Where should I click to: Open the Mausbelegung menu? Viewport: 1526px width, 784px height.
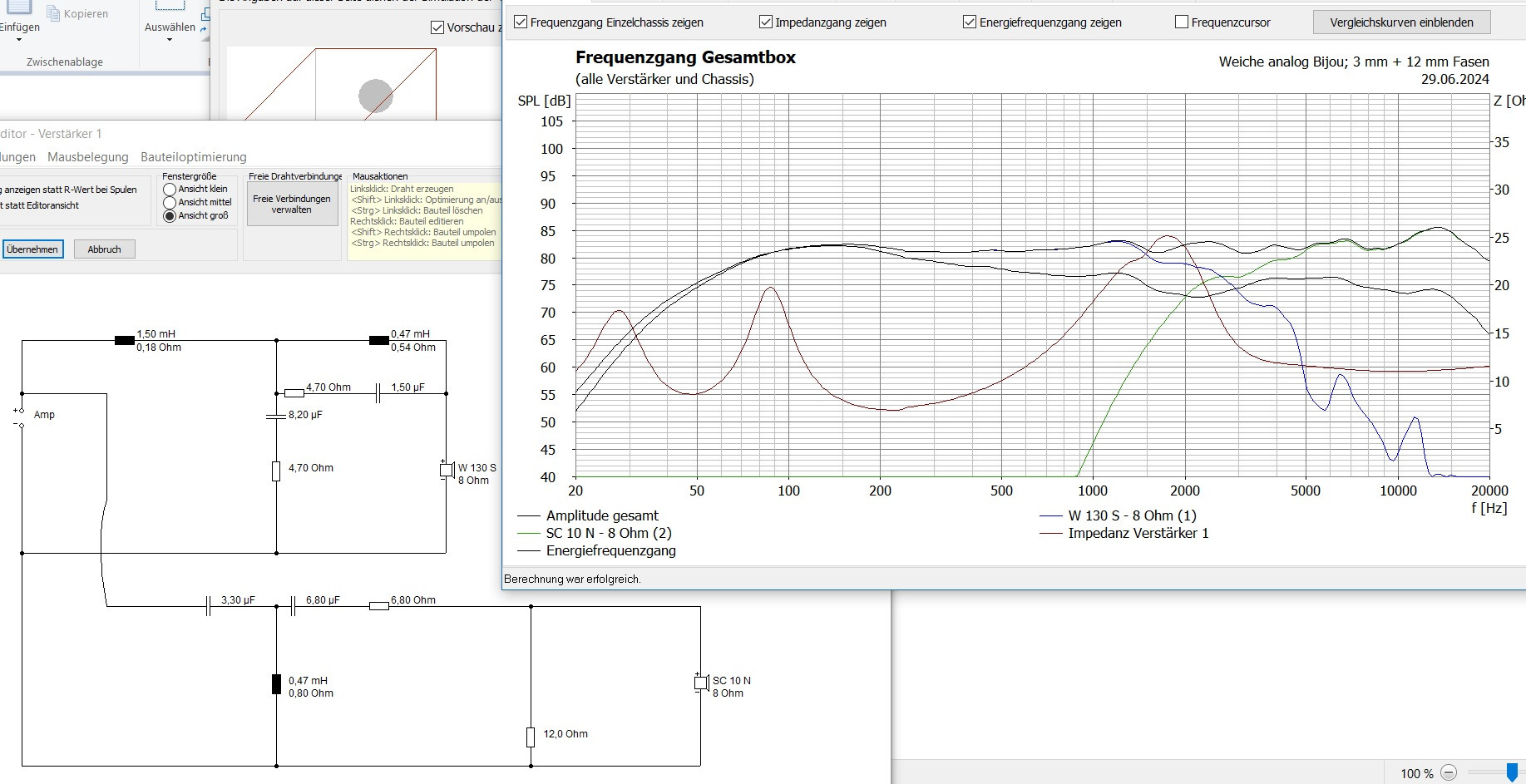[x=87, y=157]
